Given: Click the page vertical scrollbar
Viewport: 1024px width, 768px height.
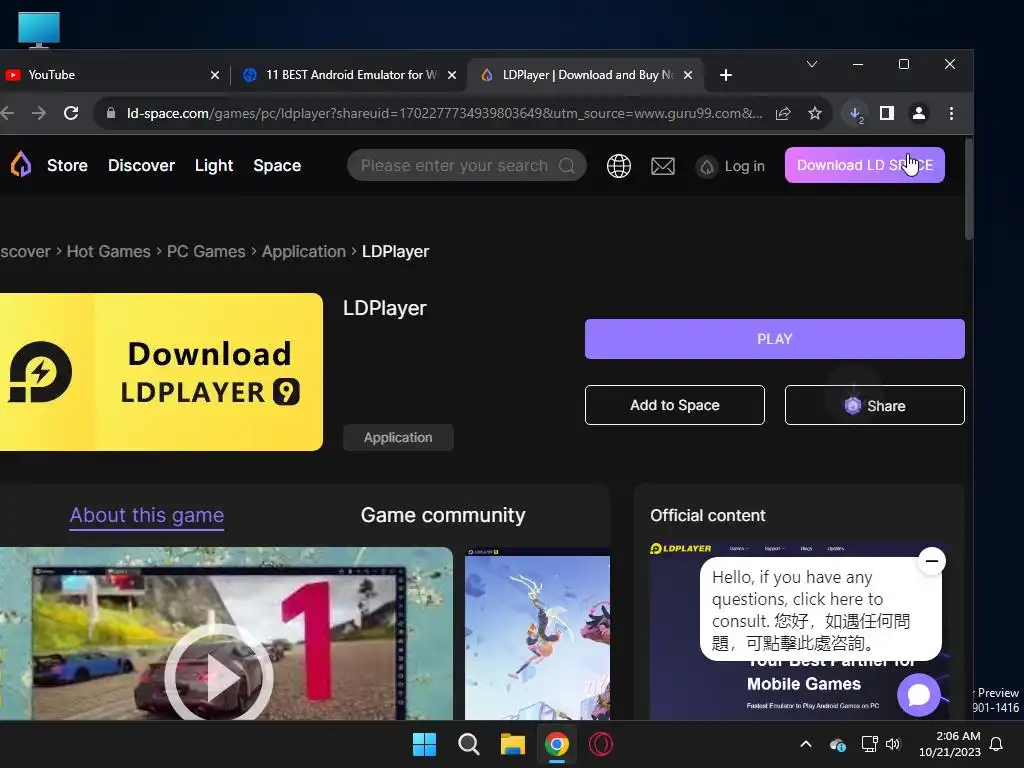Looking at the screenshot, I should [968, 189].
